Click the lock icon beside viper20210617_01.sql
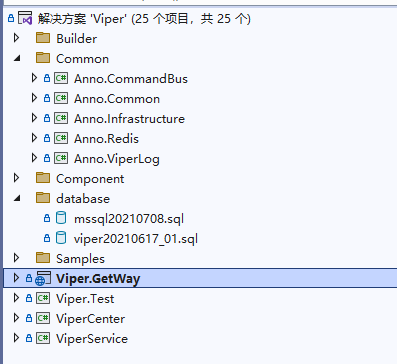397x364 pixels. (x=47, y=238)
